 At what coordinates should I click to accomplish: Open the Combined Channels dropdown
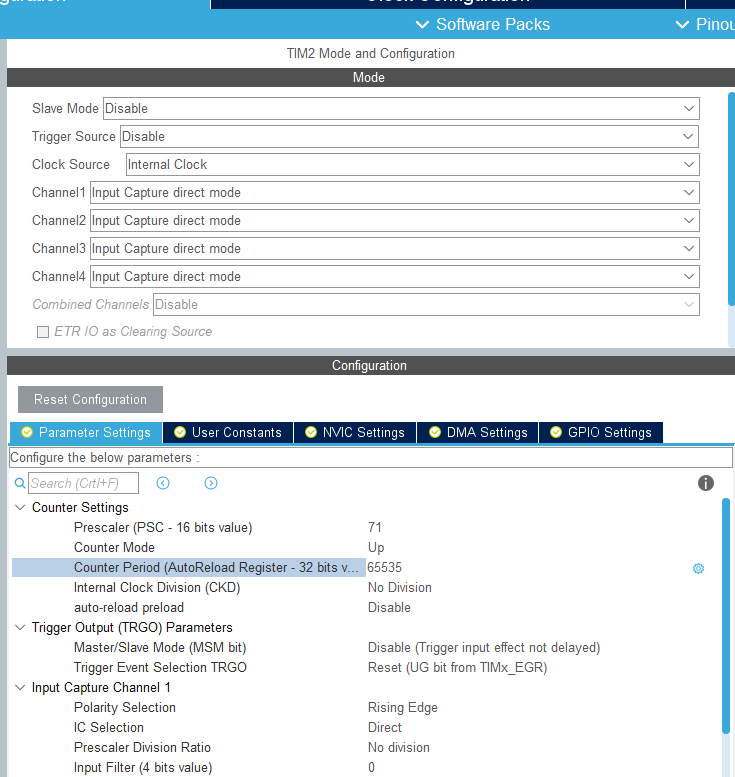[x=426, y=304]
